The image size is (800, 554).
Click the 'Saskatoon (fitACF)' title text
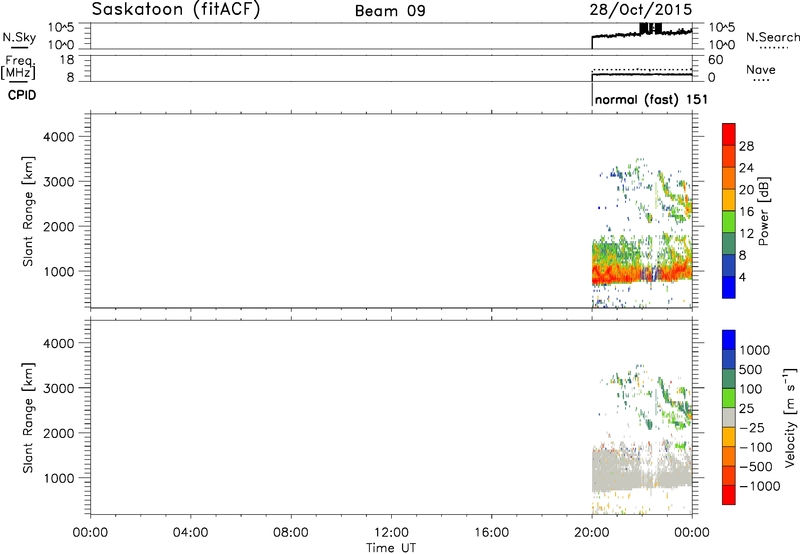176,9
